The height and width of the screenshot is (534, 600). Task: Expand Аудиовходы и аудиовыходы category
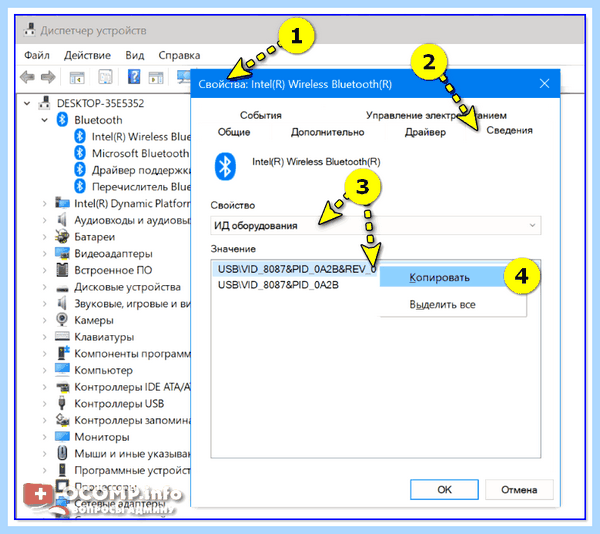(45, 220)
